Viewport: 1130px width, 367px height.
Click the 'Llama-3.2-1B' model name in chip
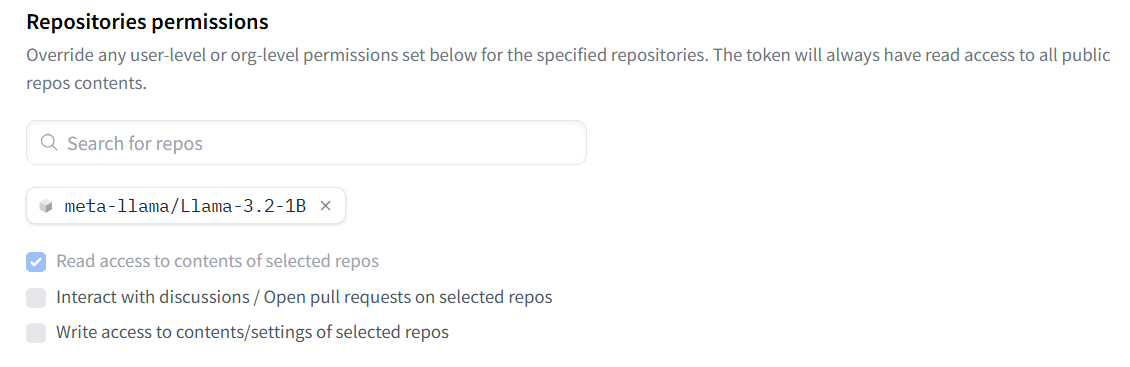coord(244,207)
